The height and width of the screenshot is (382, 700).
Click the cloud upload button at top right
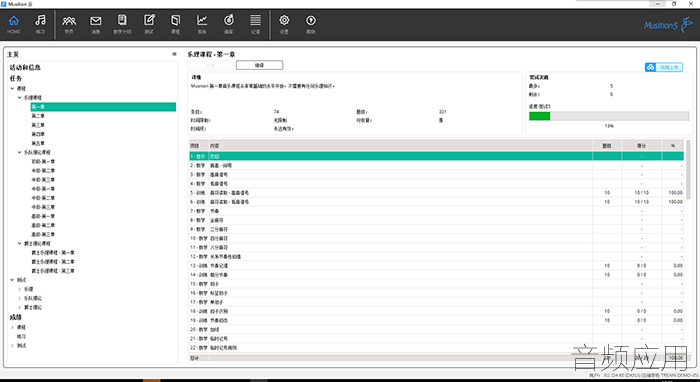point(664,67)
